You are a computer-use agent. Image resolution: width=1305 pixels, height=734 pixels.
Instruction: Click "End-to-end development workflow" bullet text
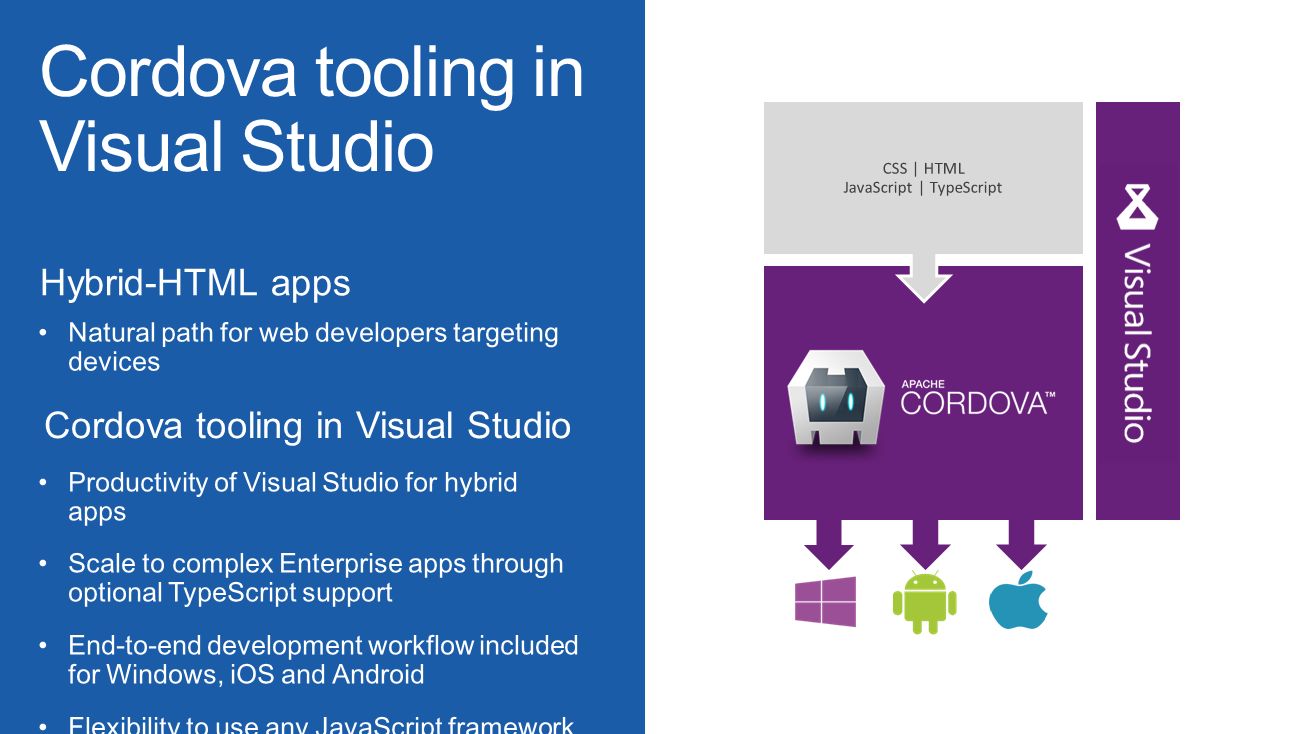(323, 659)
